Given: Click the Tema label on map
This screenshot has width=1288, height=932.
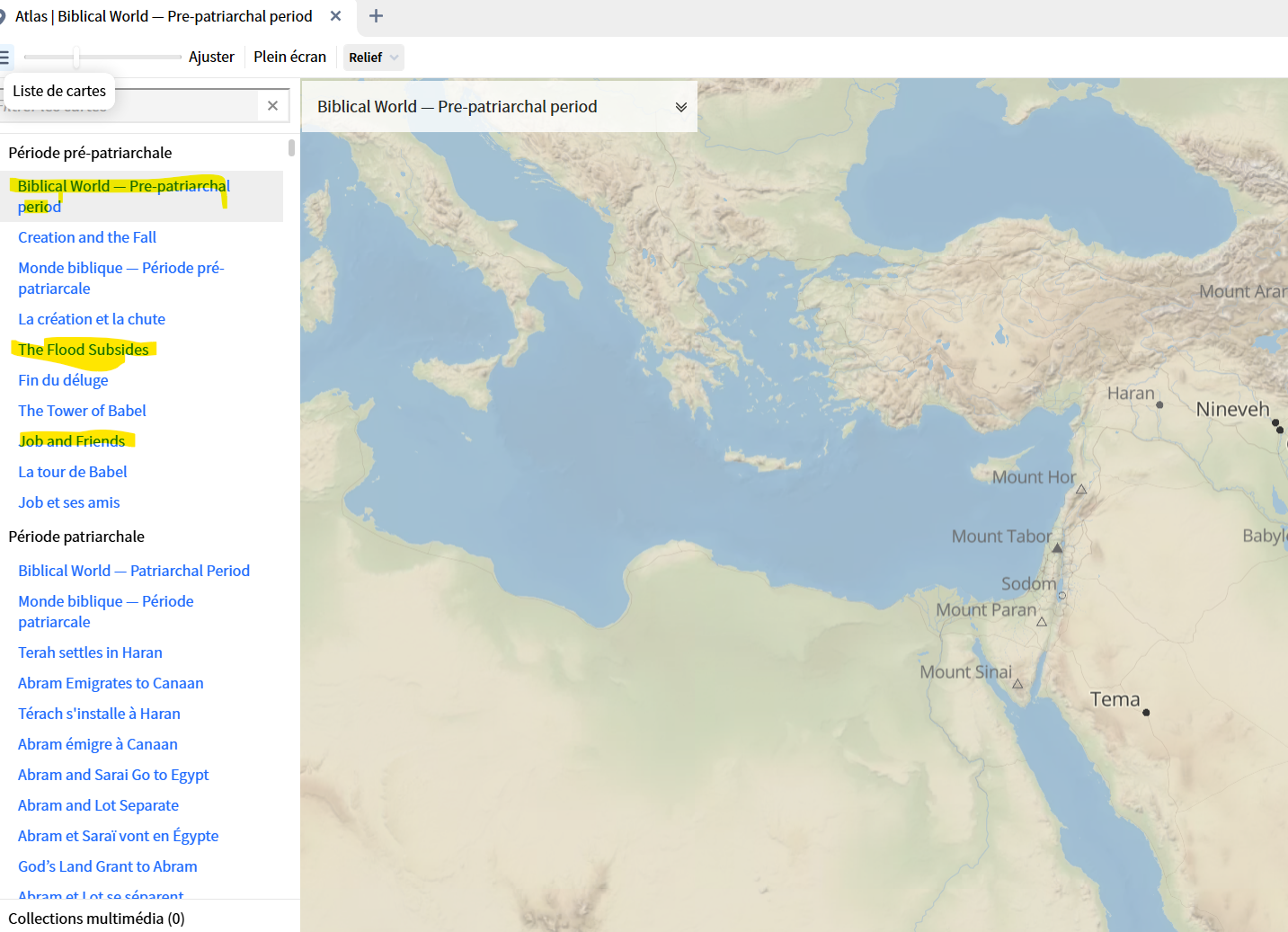Looking at the screenshot, I should 1115,699.
